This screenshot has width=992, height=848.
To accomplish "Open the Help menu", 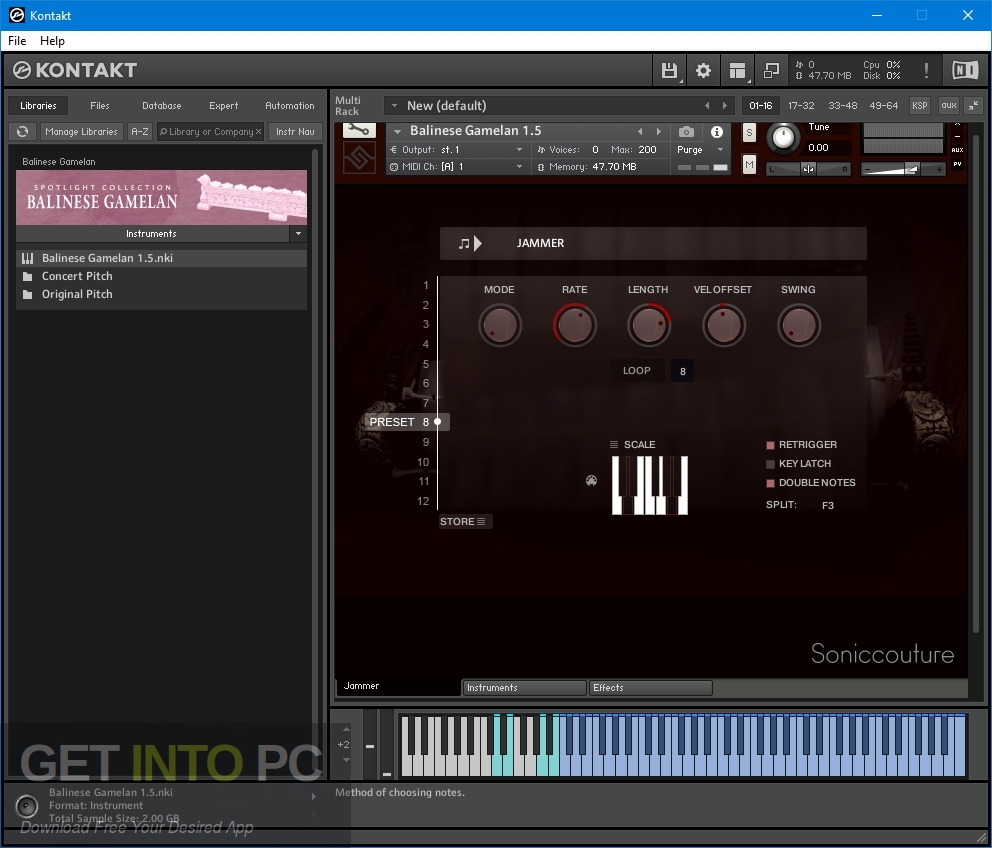I will click(52, 41).
